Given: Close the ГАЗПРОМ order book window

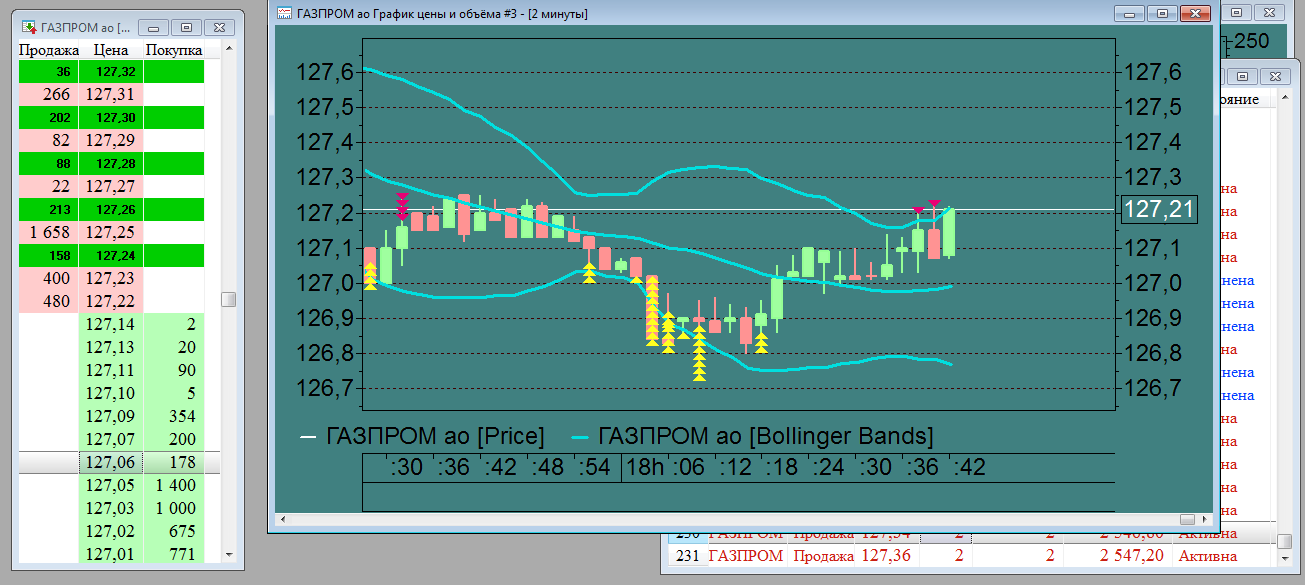Looking at the screenshot, I should coord(218,27).
